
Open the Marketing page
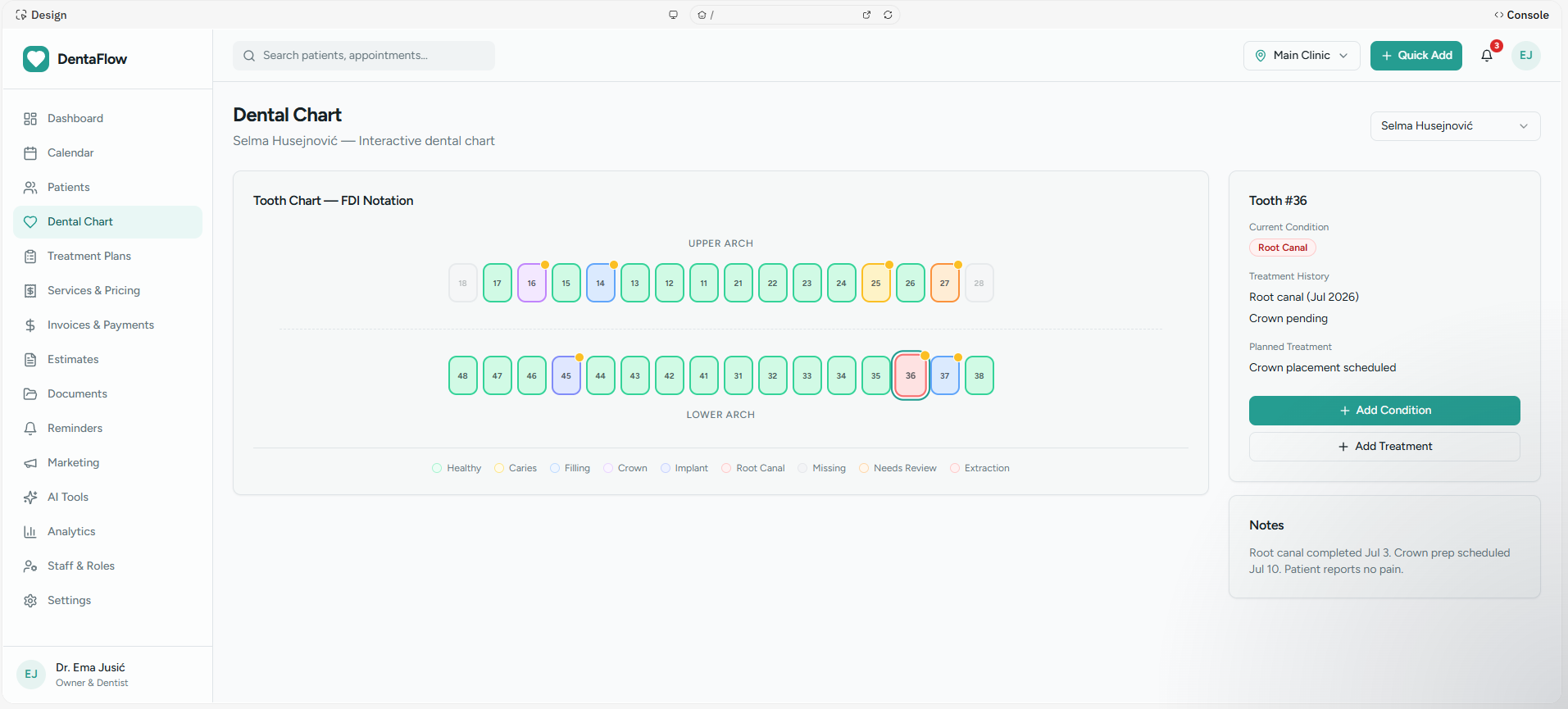tap(107, 463)
